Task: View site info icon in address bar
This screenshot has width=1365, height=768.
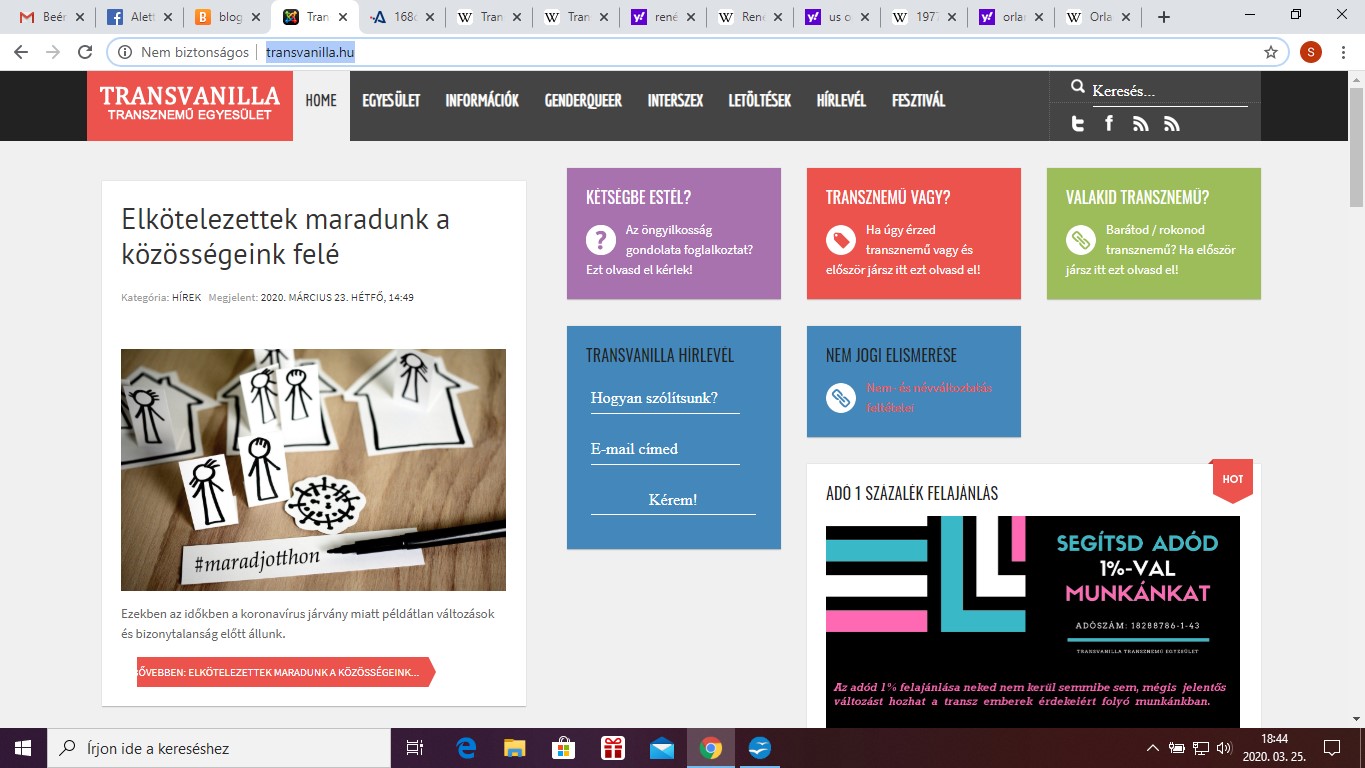Action: point(125,52)
